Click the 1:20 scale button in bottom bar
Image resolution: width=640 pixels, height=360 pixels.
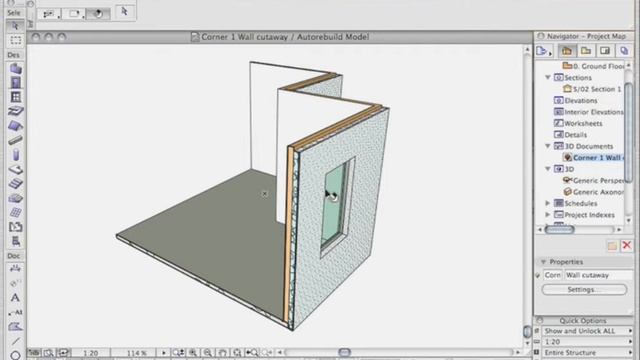coord(91,353)
